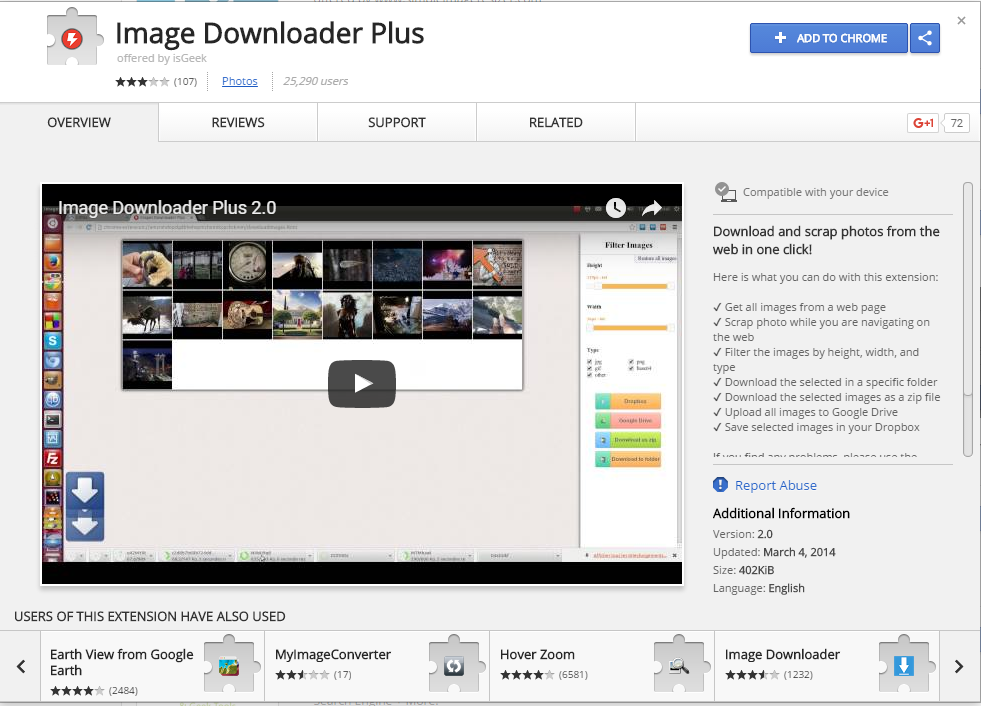
Task: Click the Google Drive button in video
Action: [x=628, y=421]
